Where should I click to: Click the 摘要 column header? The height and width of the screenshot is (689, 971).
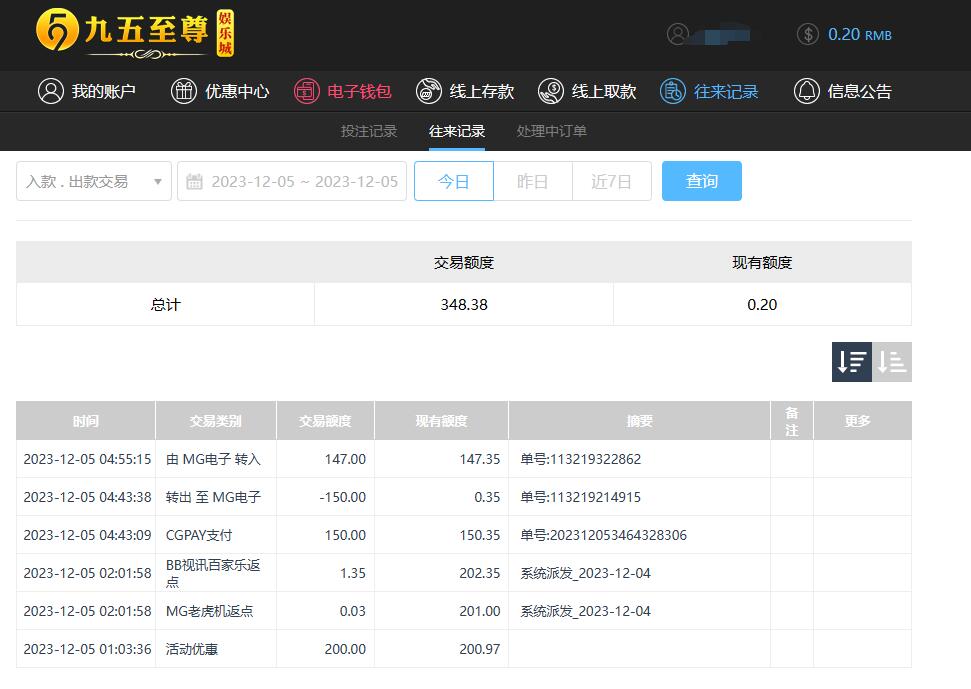coord(639,421)
